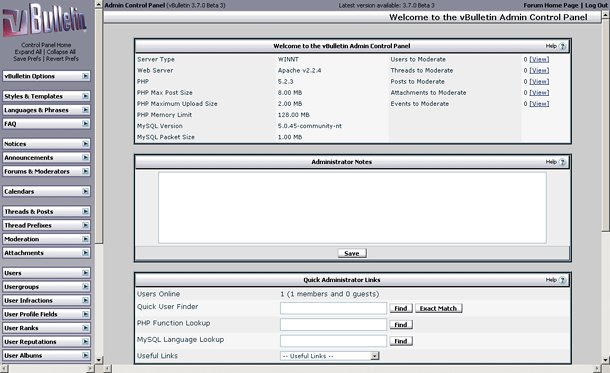Focus the Quick User Finder field
610x373 pixels.
coord(333,308)
